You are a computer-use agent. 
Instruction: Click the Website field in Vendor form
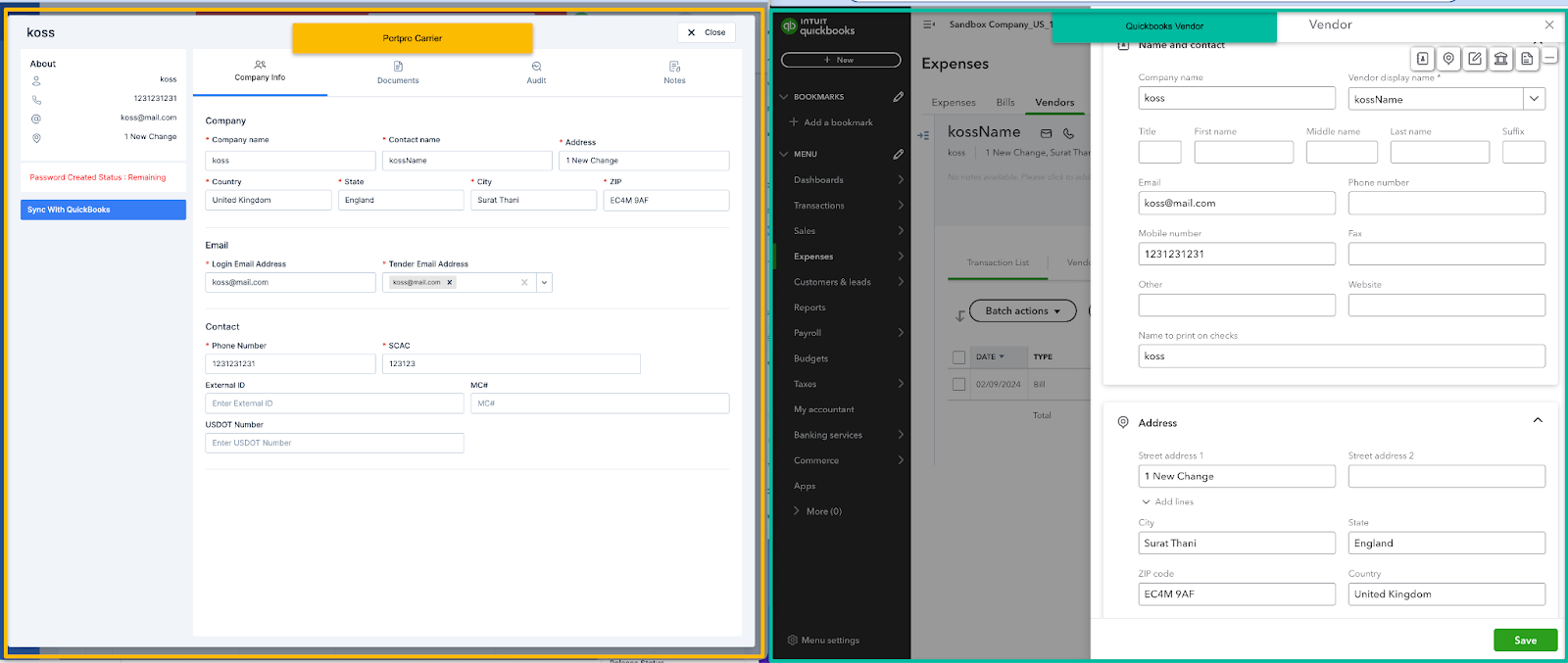(x=1446, y=305)
